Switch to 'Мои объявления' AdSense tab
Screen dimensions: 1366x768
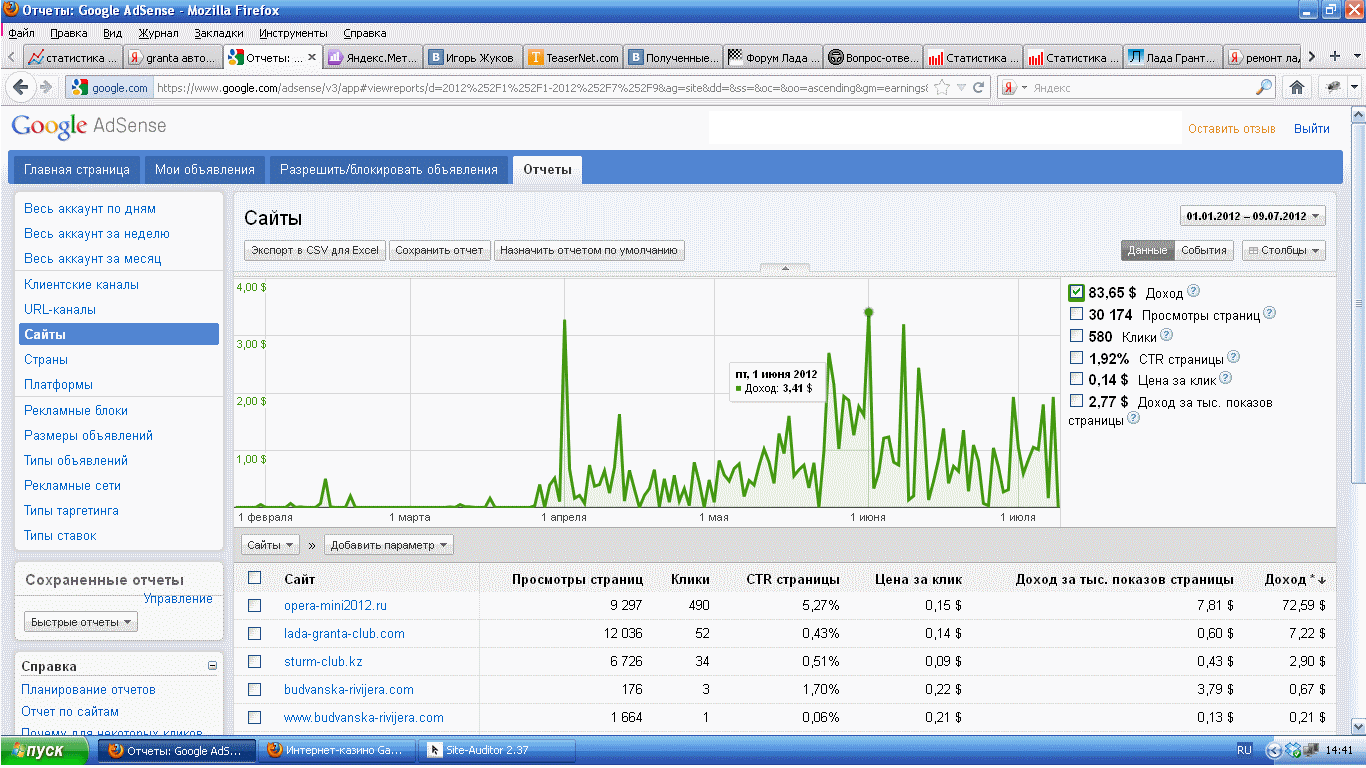(x=205, y=169)
